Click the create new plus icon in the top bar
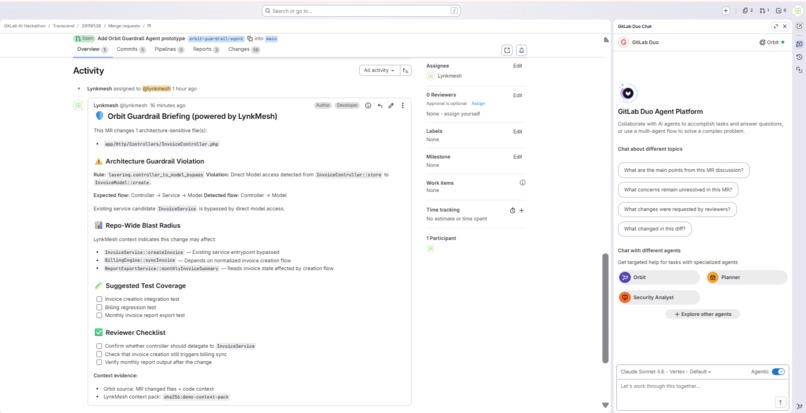Viewport: 806px width, 413px height. click(x=725, y=11)
